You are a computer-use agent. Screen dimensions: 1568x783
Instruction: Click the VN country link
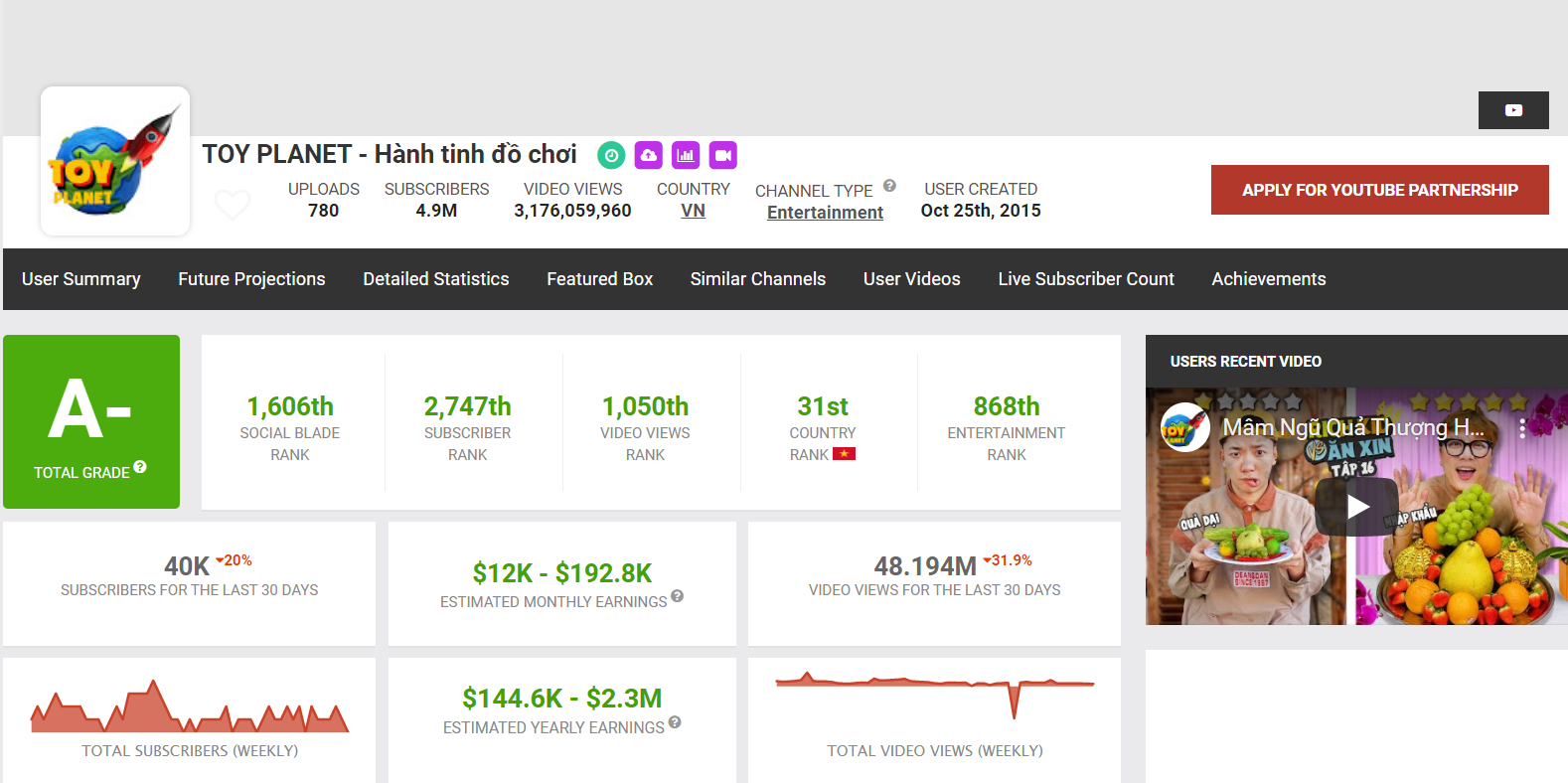[693, 211]
